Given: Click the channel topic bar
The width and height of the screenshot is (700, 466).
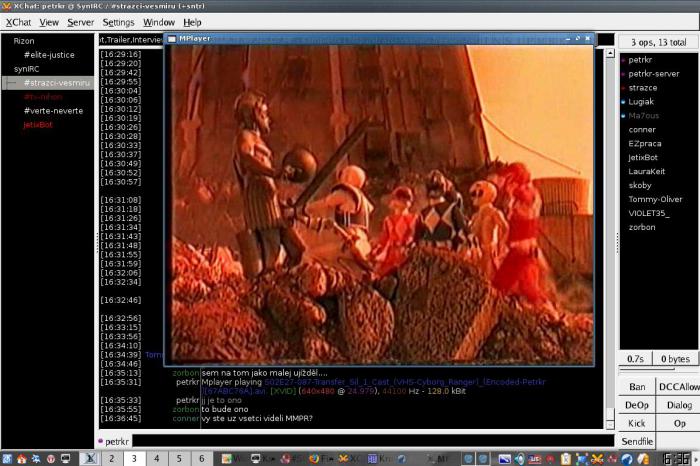Looking at the screenshot, I should point(131,40).
